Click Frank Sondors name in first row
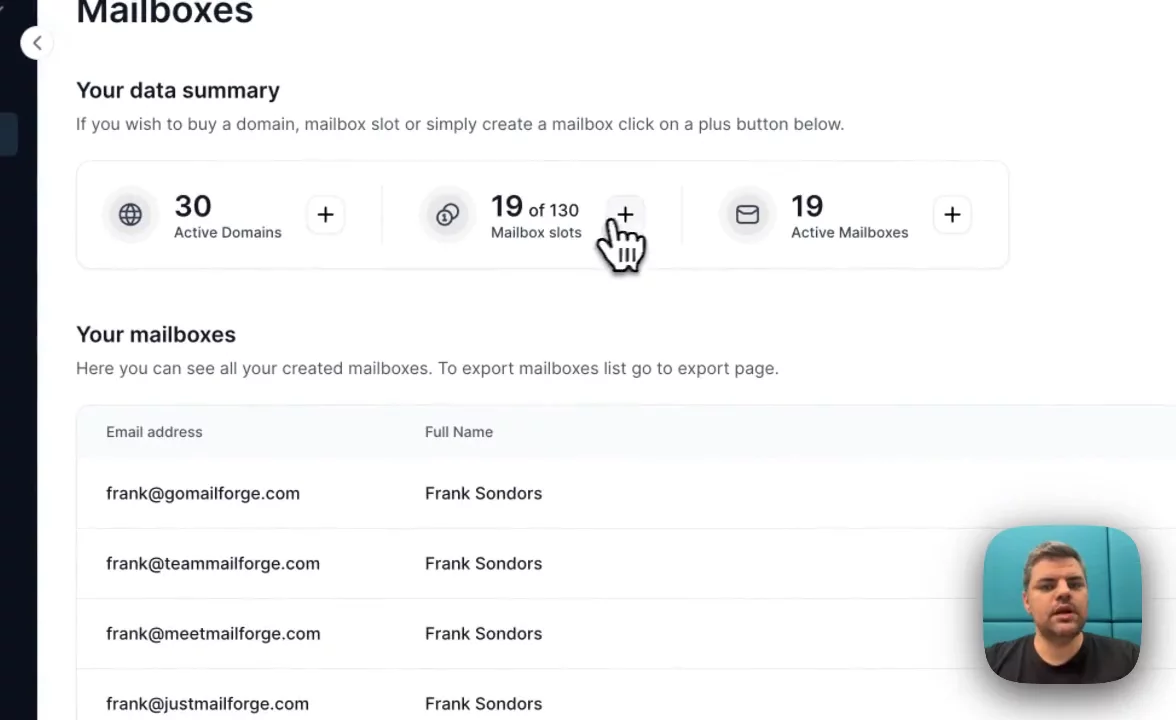 pyautogui.click(x=483, y=493)
